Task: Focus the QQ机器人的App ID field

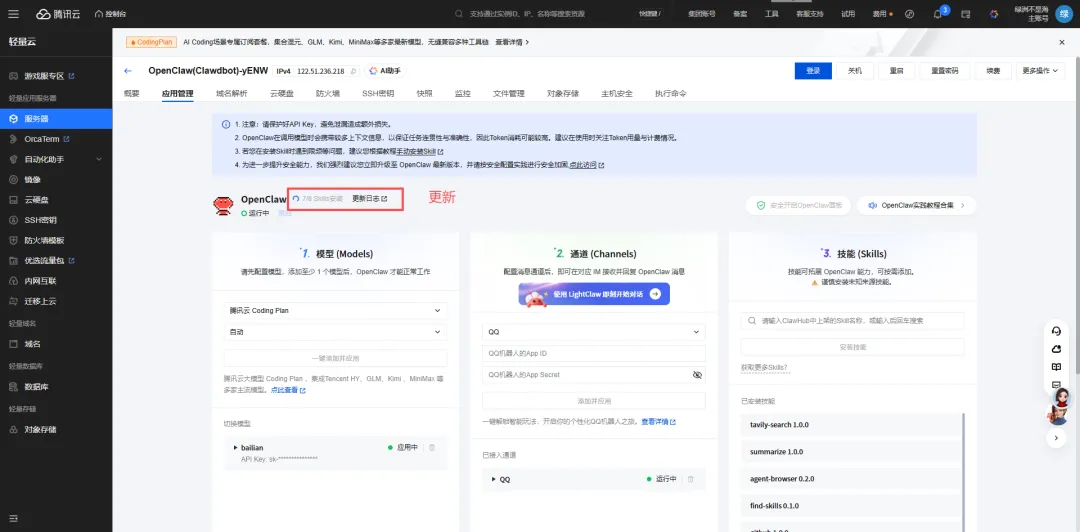Action: pyautogui.click(x=594, y=354)
